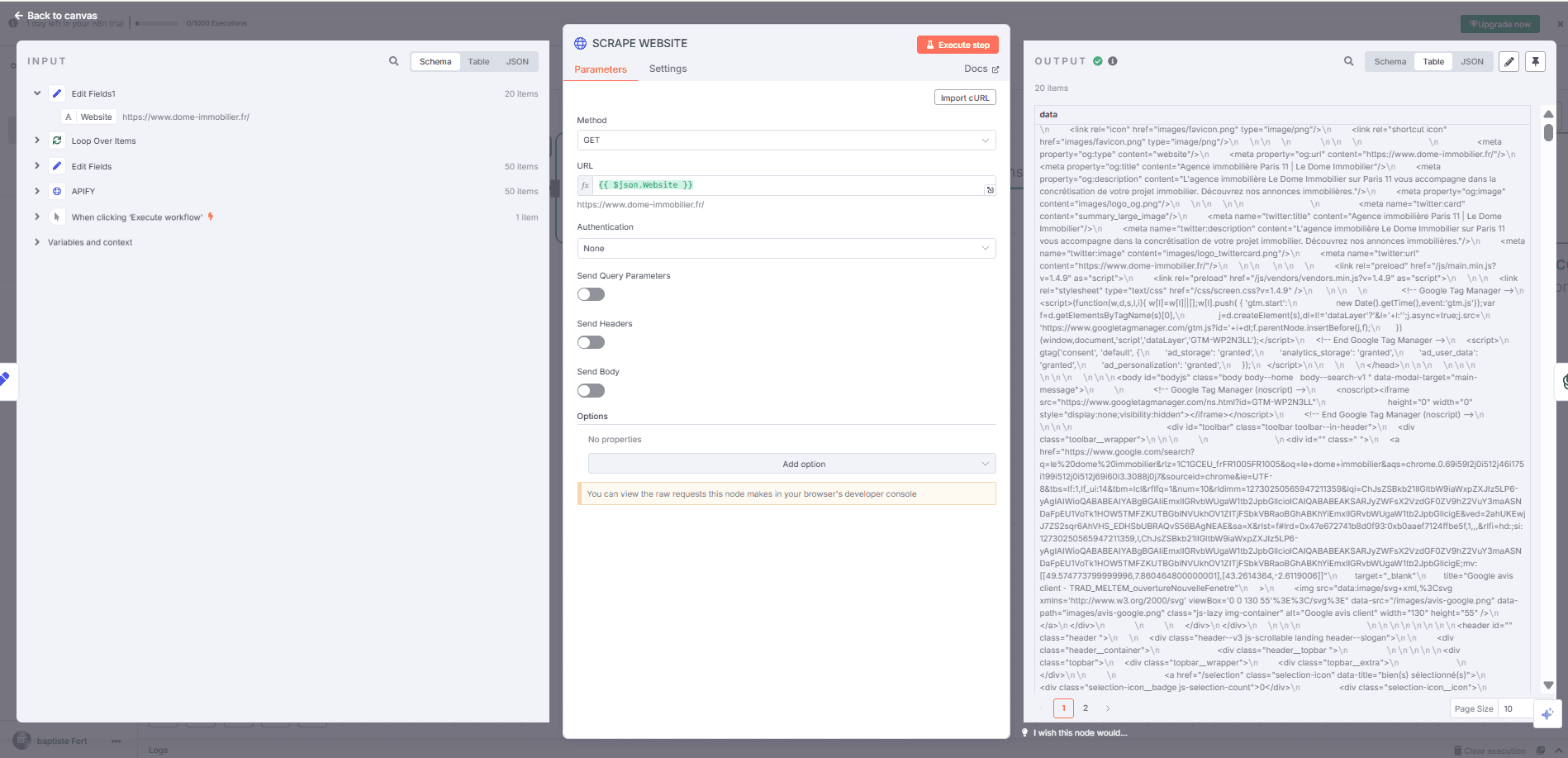
Task: Open the AI assistant sparkle icon
Action: 1547,713
